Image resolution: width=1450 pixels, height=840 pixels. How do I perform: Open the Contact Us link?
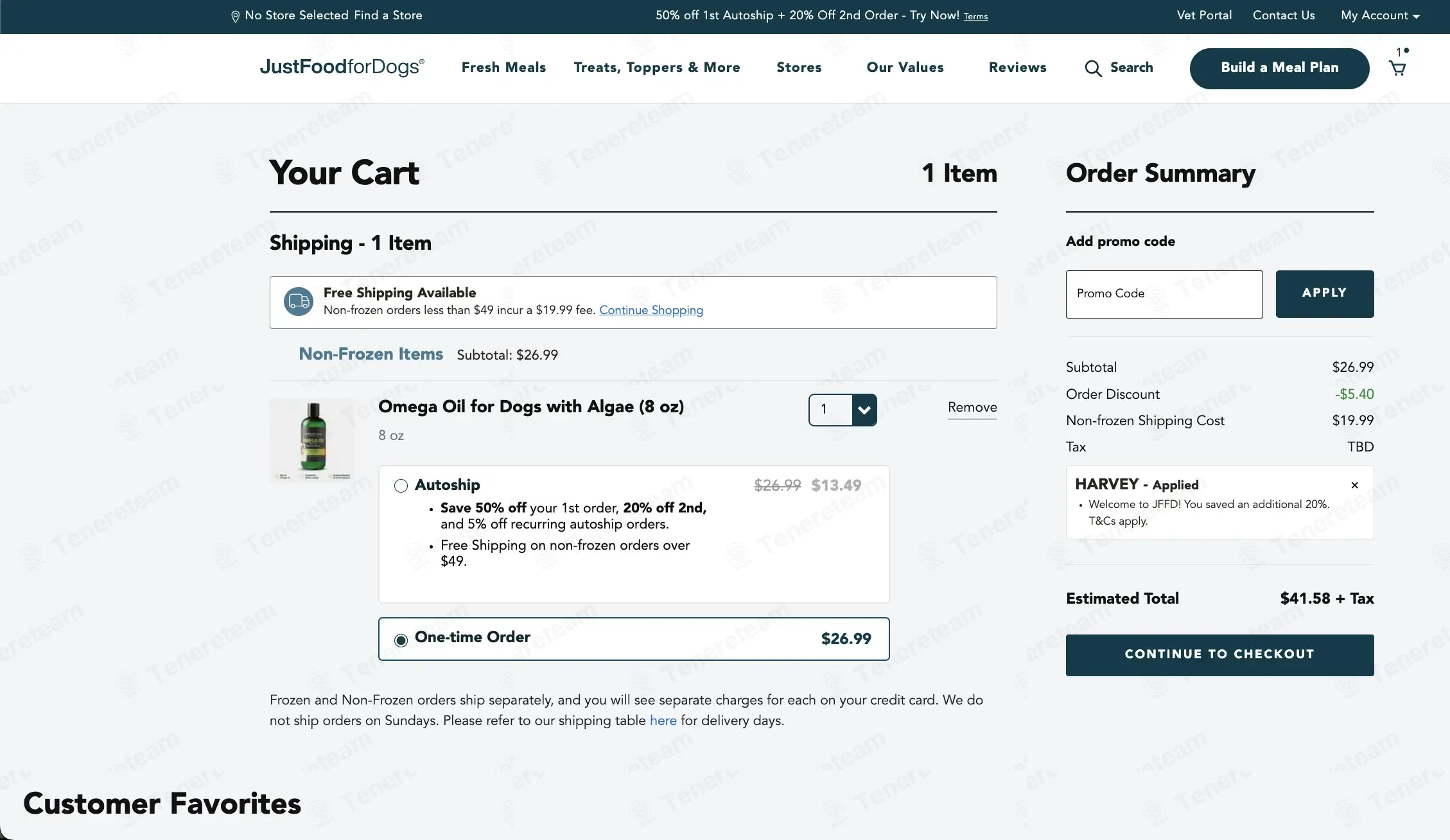[1284, 15]
